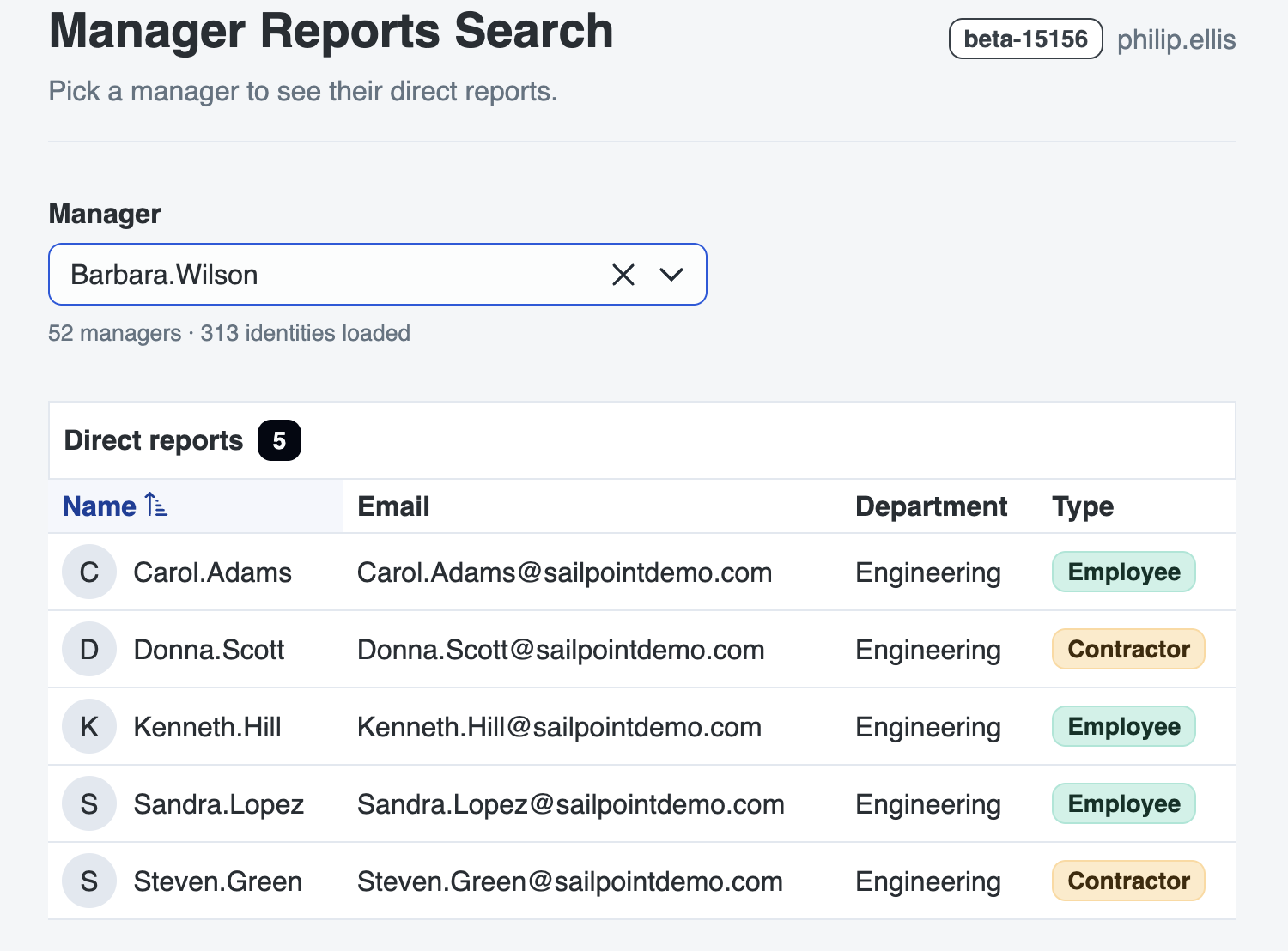
Task: Click the Direct reports heading
Action: click(x=154, y=440)
